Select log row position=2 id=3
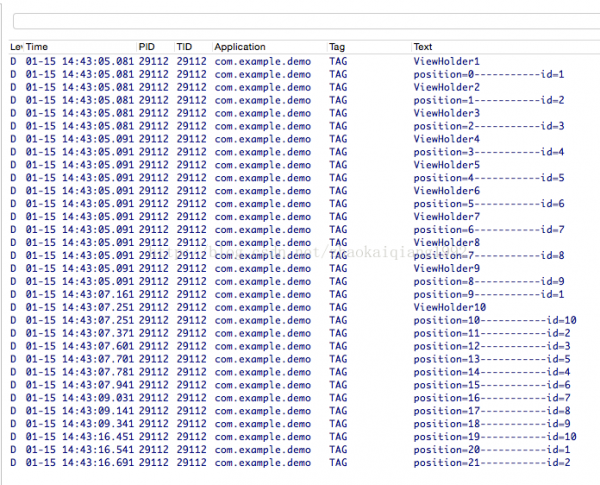This screenshot has height=485, width=600. [304, 126]
